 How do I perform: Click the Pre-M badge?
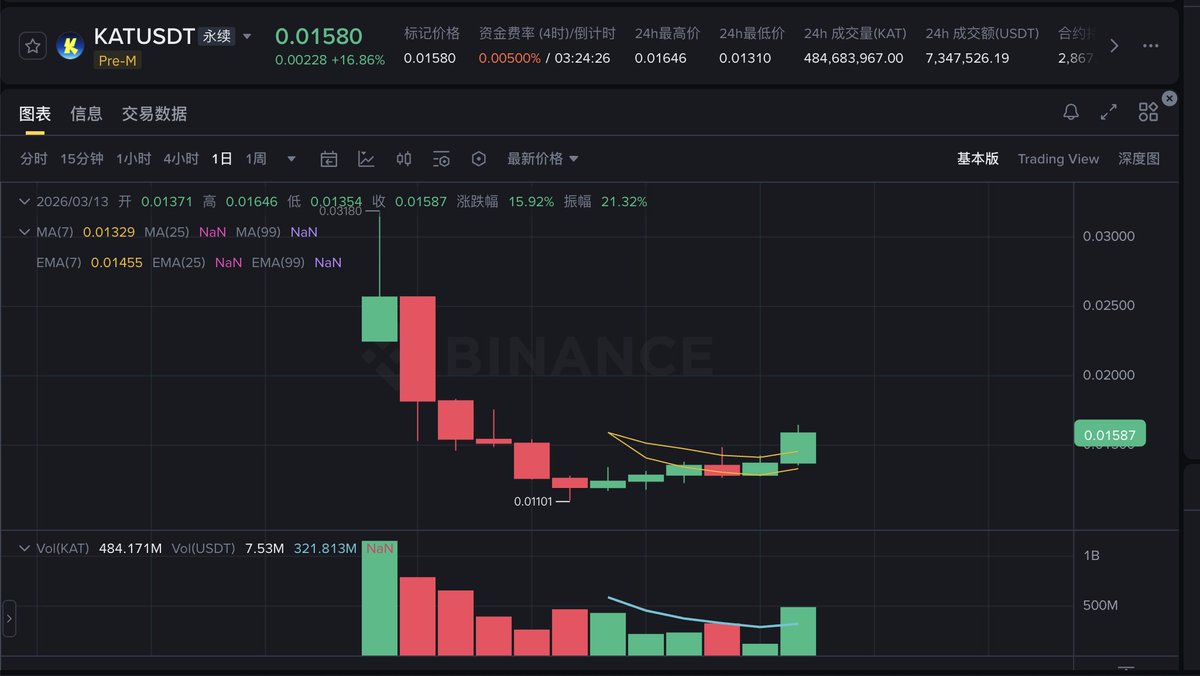pos(117,60)
